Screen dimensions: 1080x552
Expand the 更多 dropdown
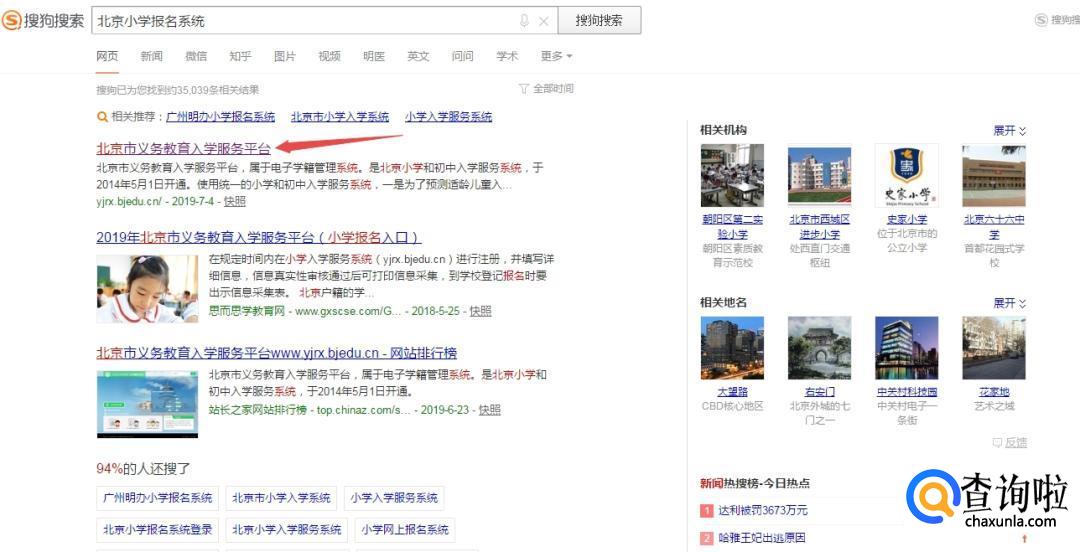(x=557, y=57)
